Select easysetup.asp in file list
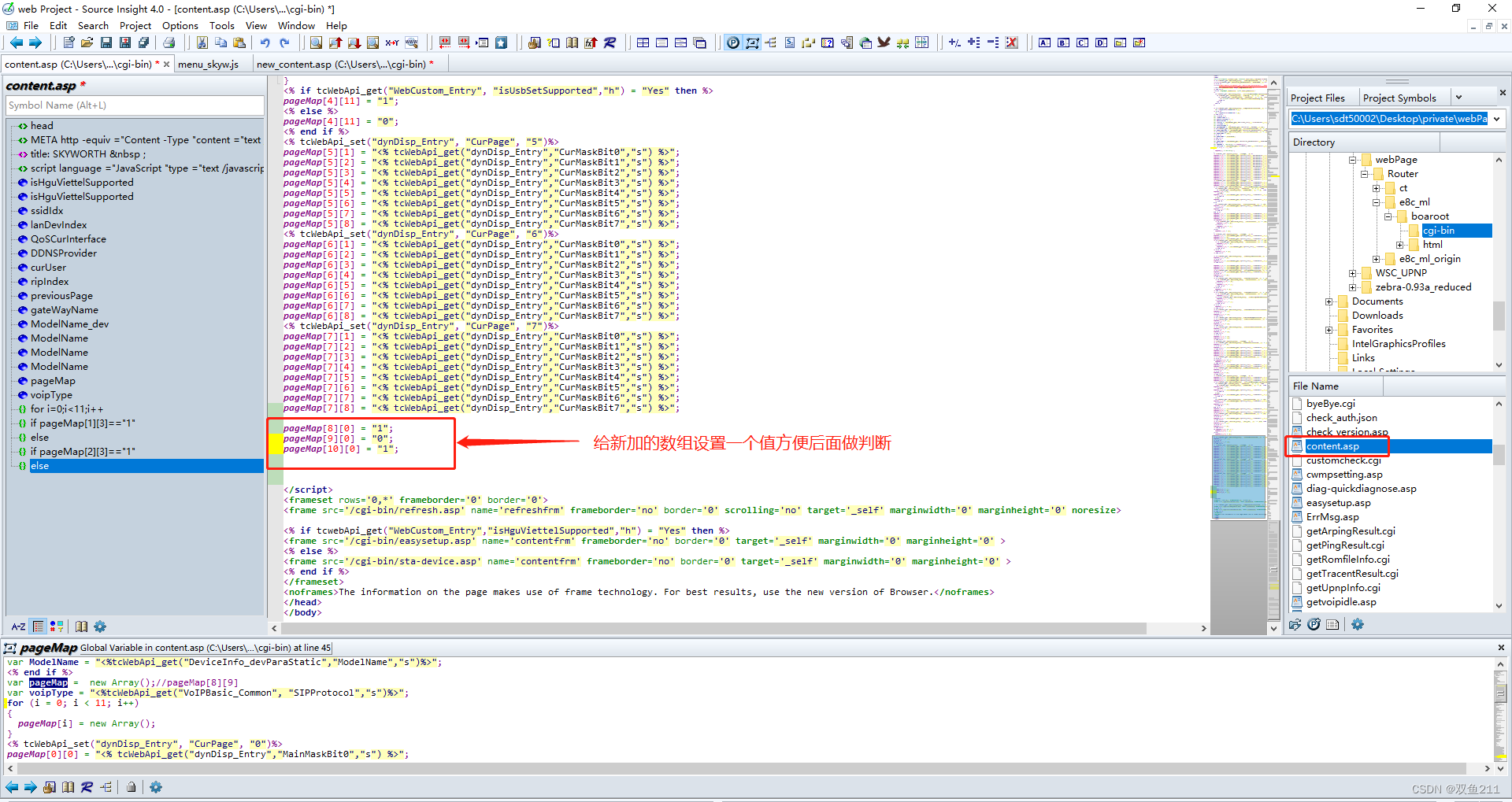 click(x=1338, y=503)
